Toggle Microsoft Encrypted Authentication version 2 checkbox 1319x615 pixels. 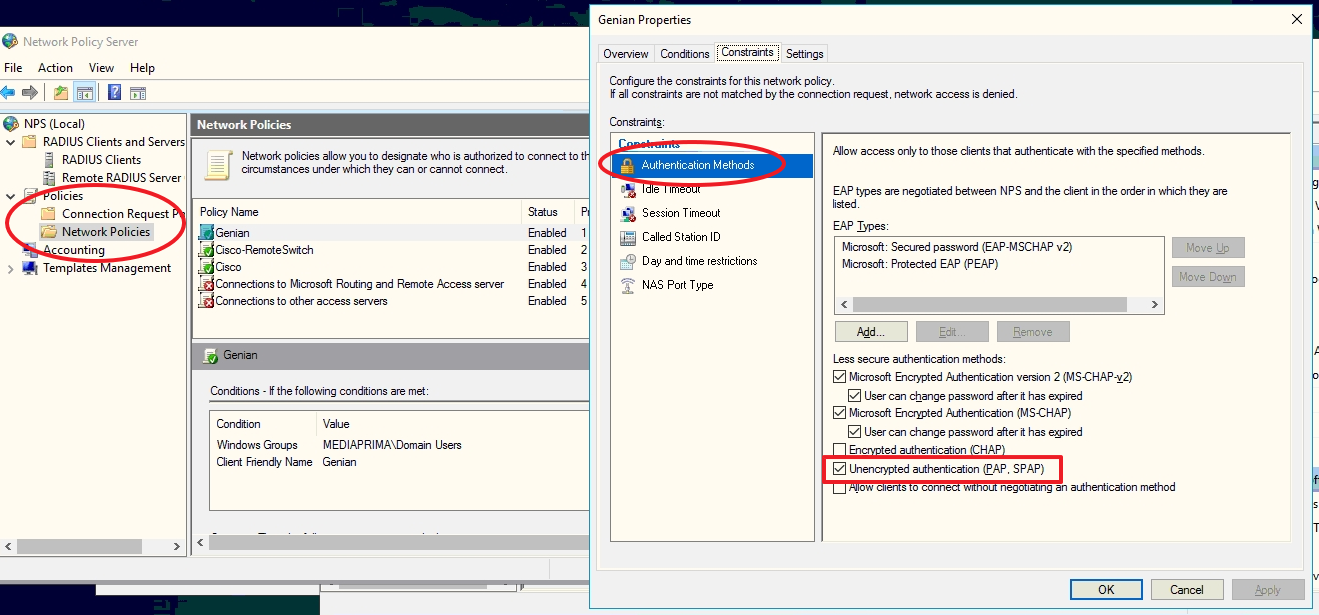coord(840,377)
